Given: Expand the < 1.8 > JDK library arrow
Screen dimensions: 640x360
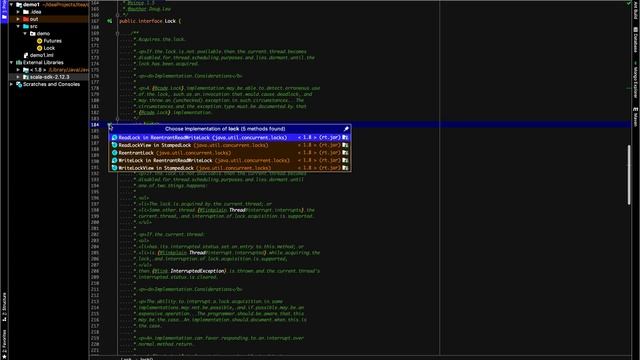Looking at the screenshot, I should [18, 70].
